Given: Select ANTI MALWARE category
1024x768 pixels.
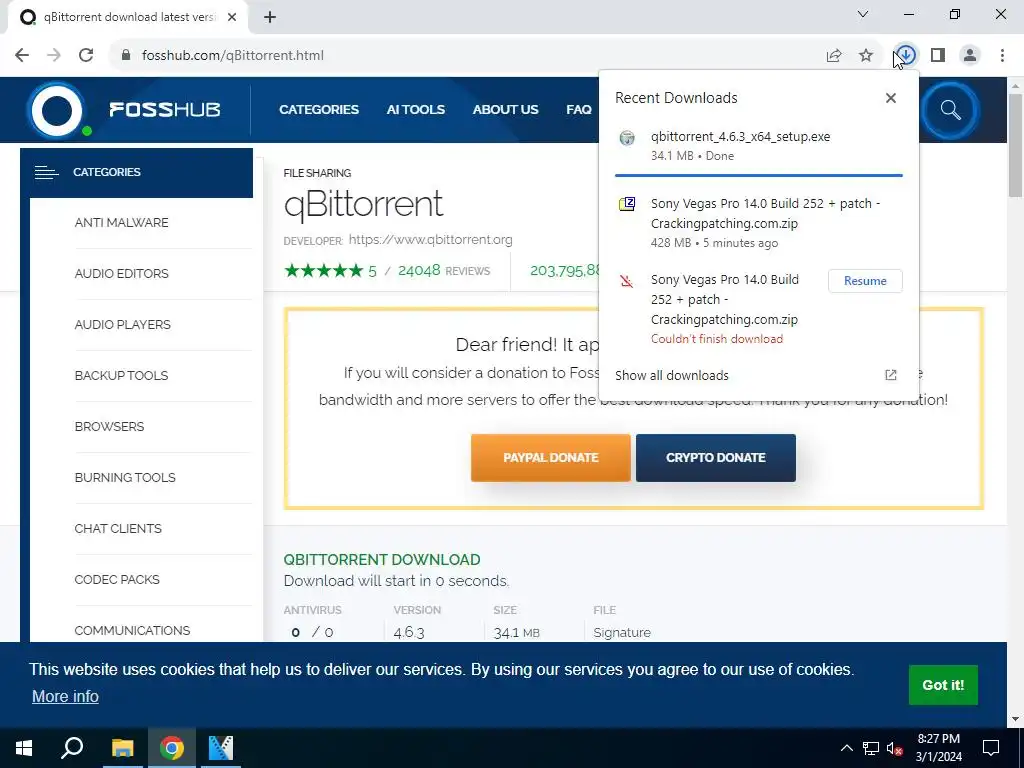Looking at the screenshot, I should [x=121, y=223].
